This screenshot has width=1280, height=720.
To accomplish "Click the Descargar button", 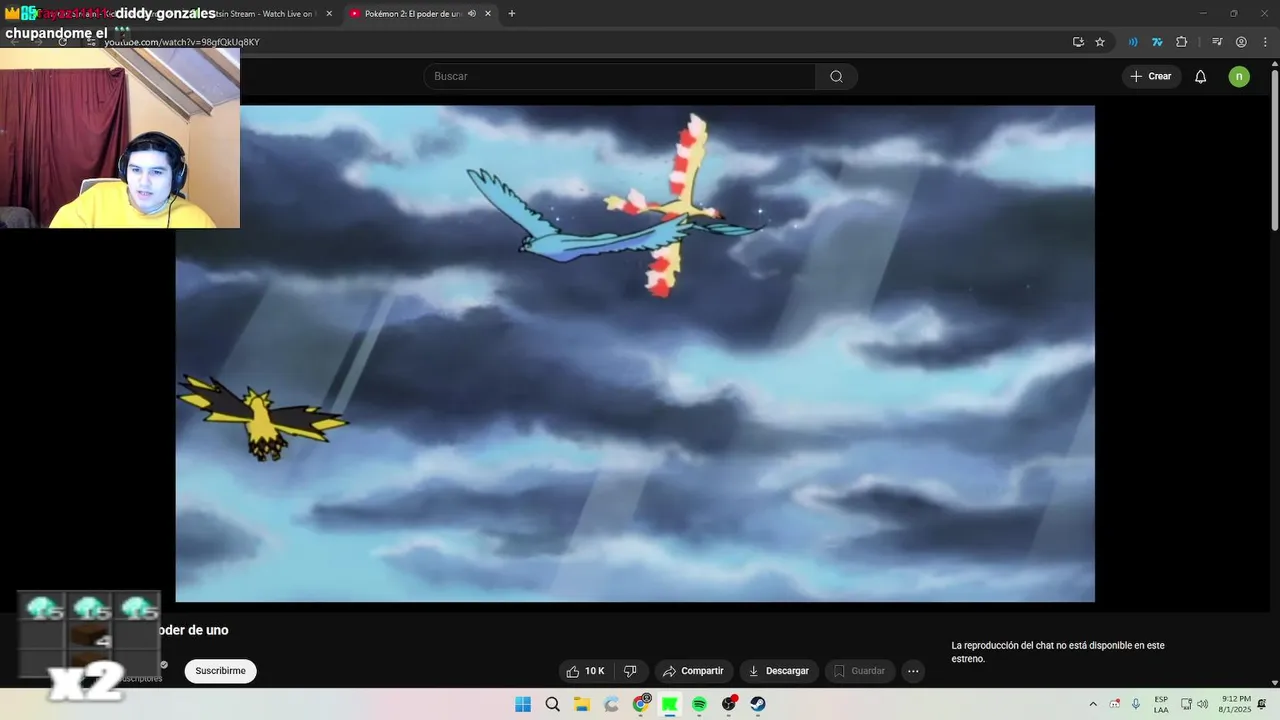I will pyautogui.click(x=779, y=671).
